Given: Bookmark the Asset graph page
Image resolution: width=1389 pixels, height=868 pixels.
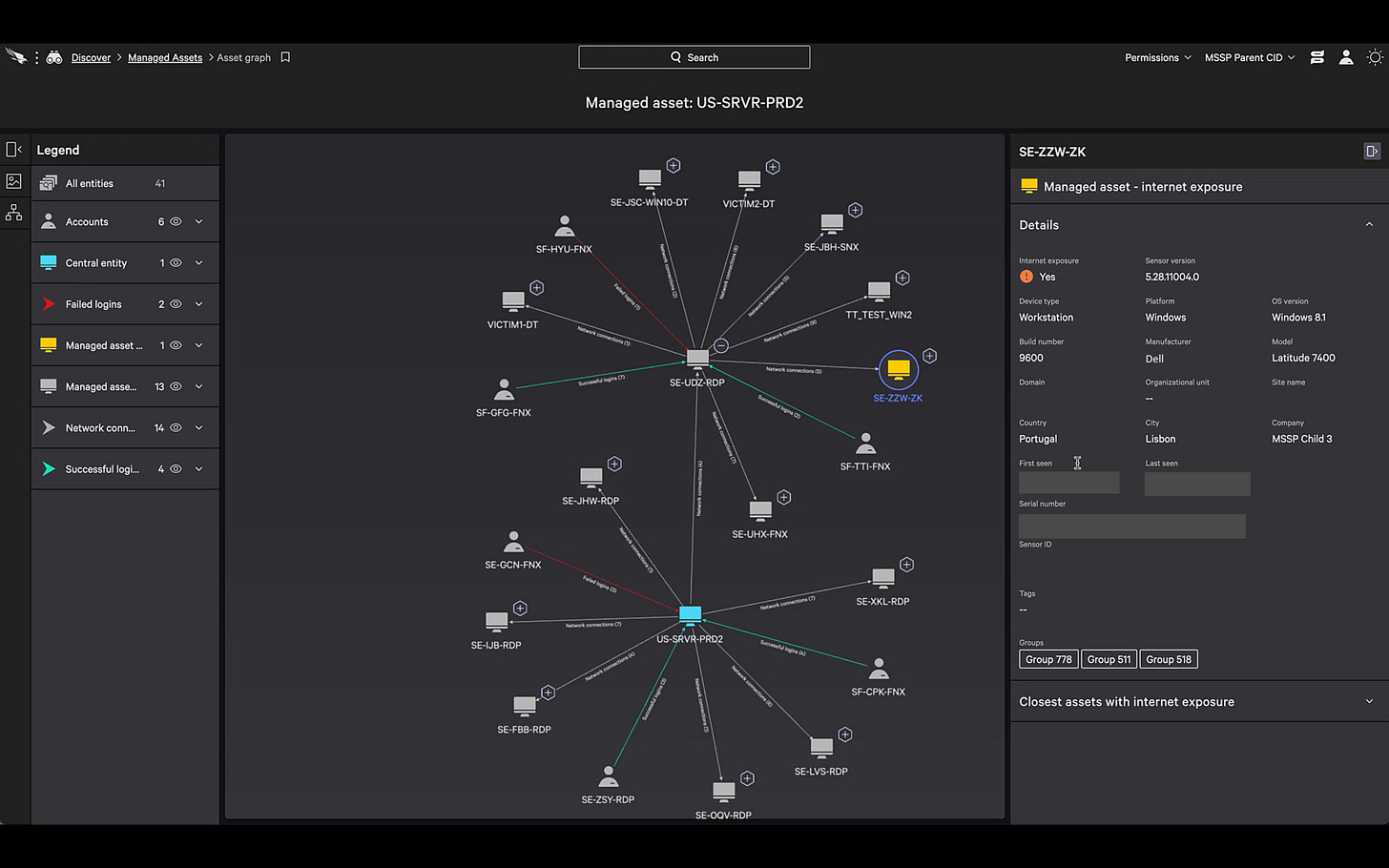Looking at the screenshot, I should pyautogui.click(x=285, y=57).
